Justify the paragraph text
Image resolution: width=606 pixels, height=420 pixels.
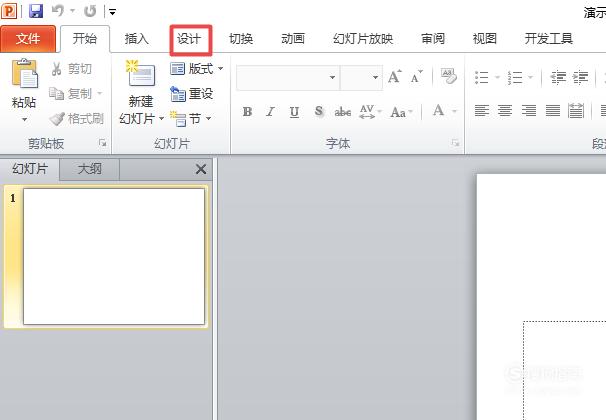click(553, 111)
